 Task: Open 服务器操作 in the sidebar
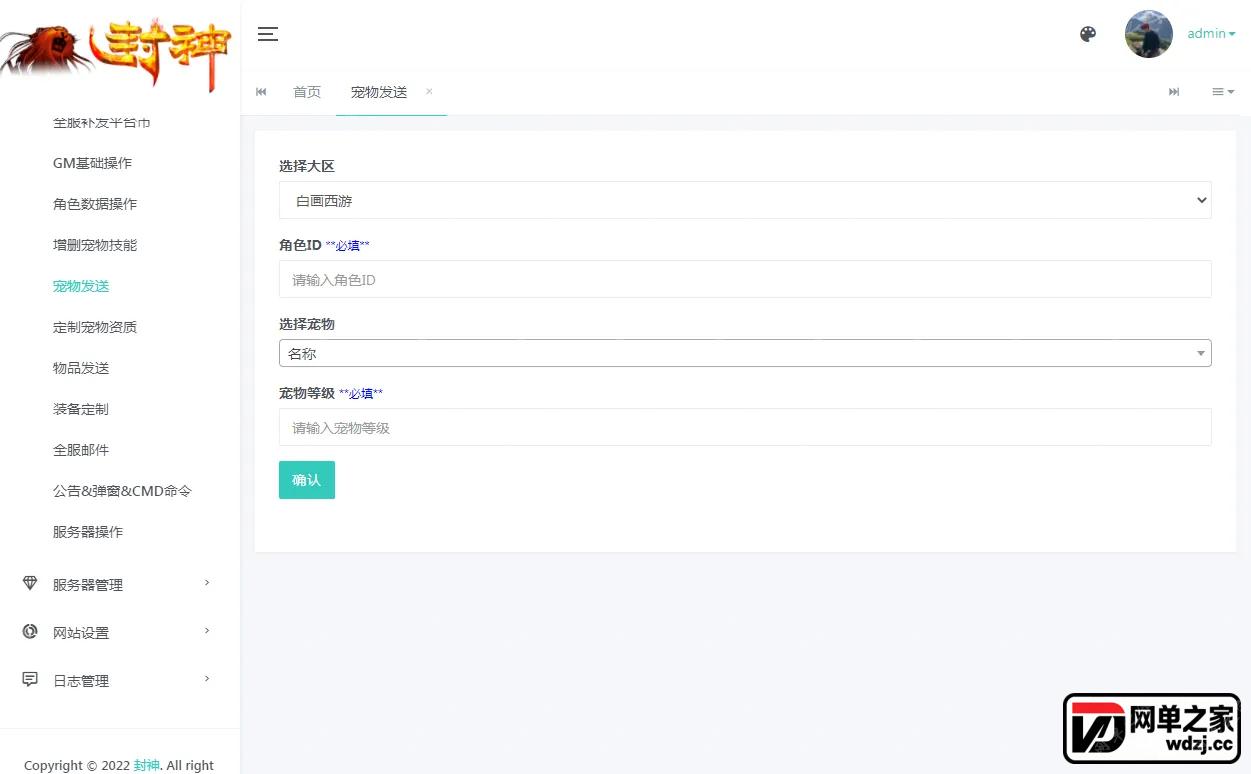pos(88,532)
